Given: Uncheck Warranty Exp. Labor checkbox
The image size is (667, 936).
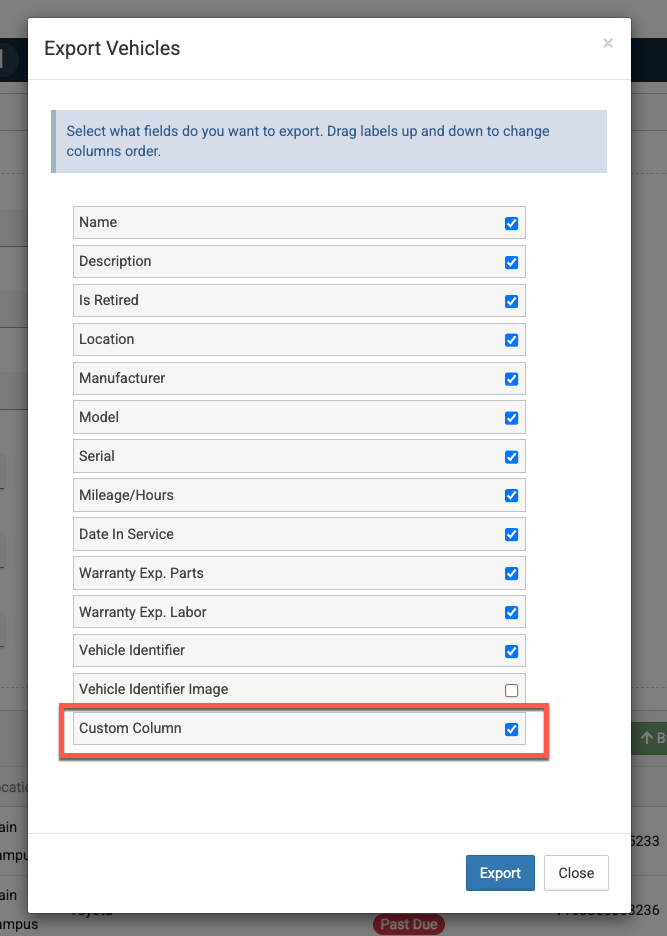Looking at the screenshot, I should tap(511, 613).
